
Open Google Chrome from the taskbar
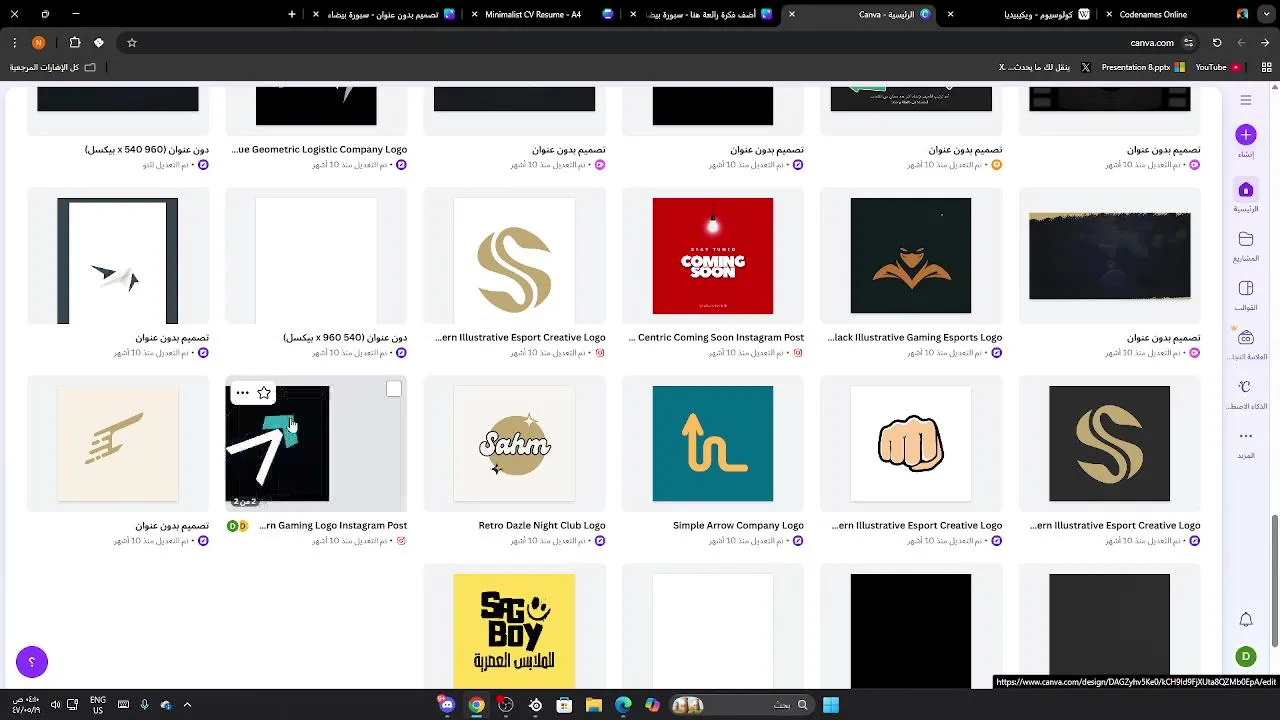coord(476,705)
